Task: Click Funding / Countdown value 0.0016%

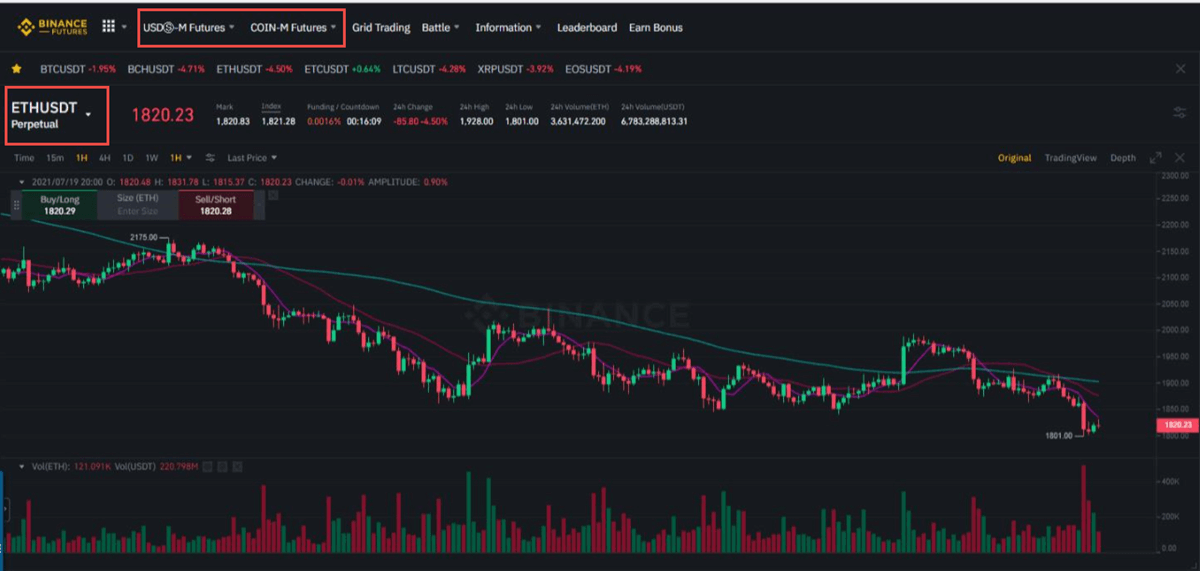Action: [x=323, y=121]
